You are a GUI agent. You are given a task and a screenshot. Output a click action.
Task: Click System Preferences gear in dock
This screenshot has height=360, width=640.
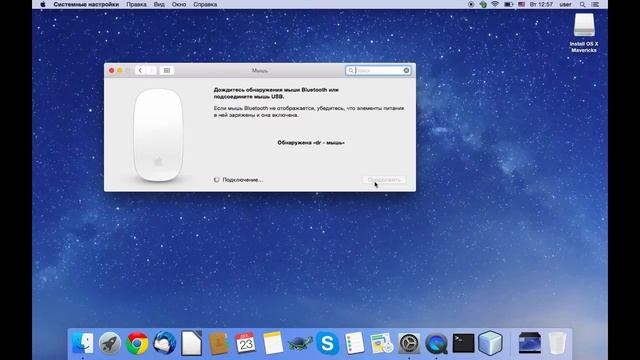coord(409,343)
